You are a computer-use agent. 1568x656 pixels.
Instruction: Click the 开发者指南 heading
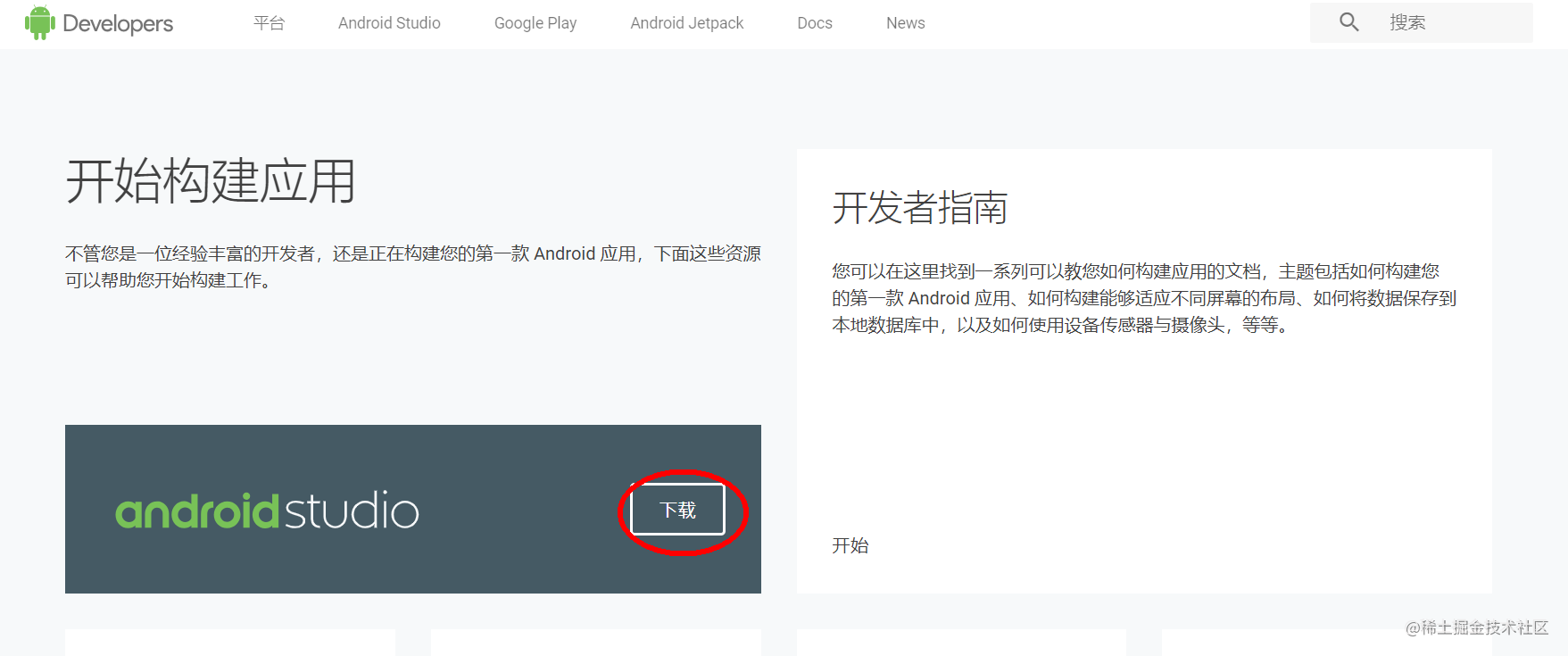pyautogui.click(x=920, y=208)
